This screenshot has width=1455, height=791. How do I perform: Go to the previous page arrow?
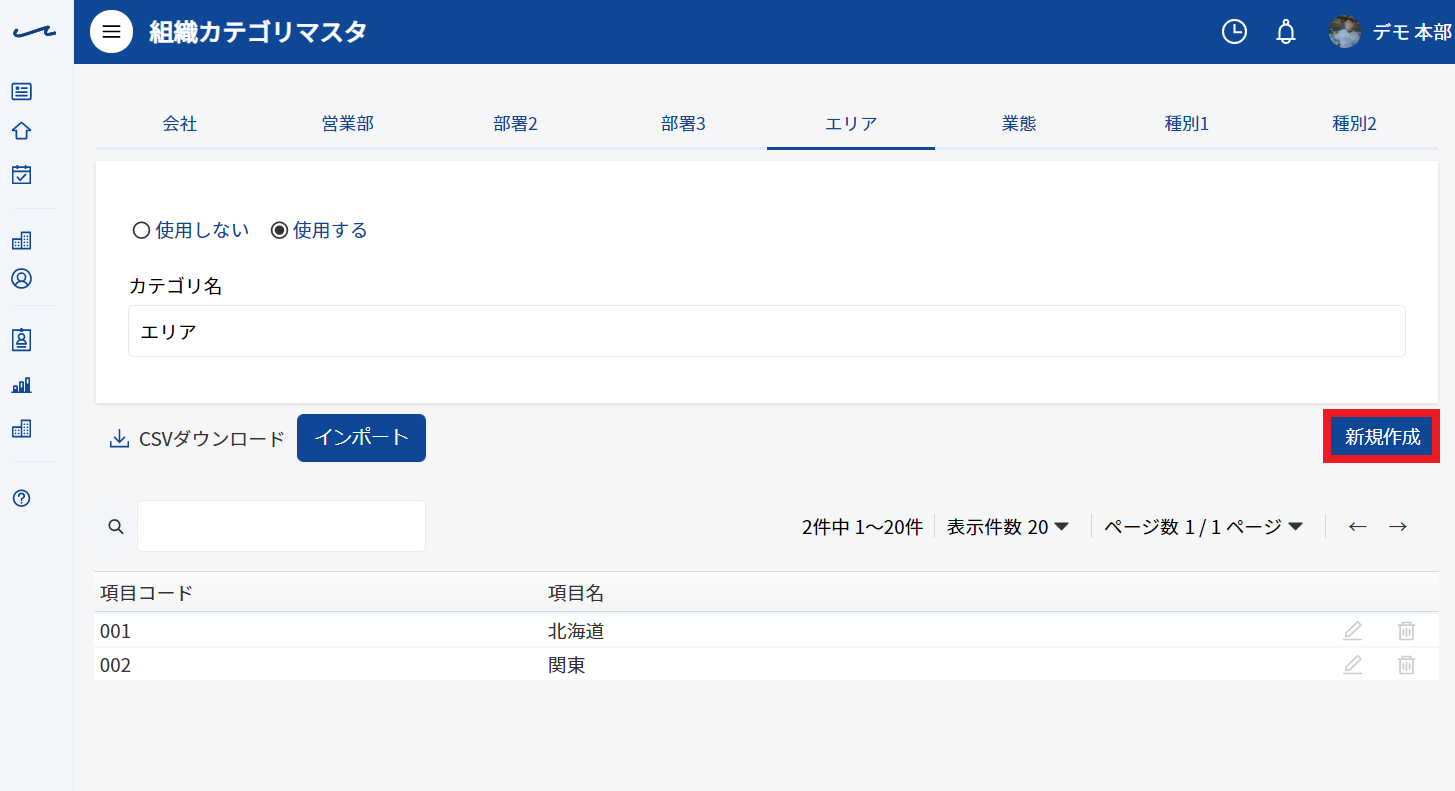1357,527
